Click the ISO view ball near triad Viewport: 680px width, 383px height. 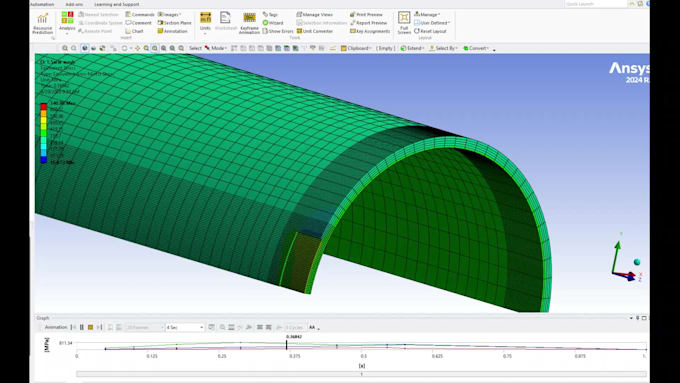click(x=637, y=262)
